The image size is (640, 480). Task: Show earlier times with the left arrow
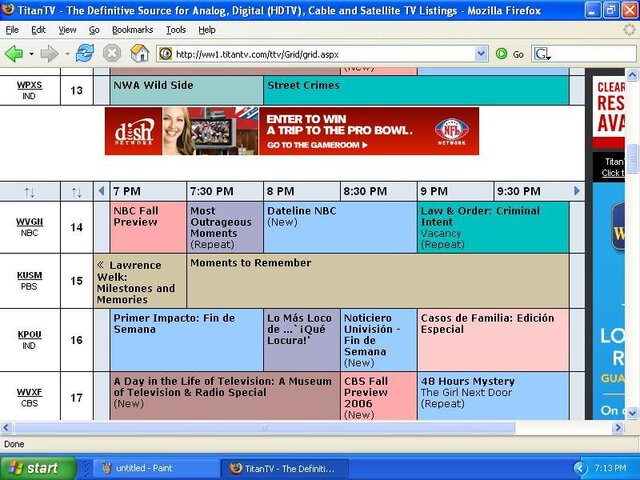point(101,191)
